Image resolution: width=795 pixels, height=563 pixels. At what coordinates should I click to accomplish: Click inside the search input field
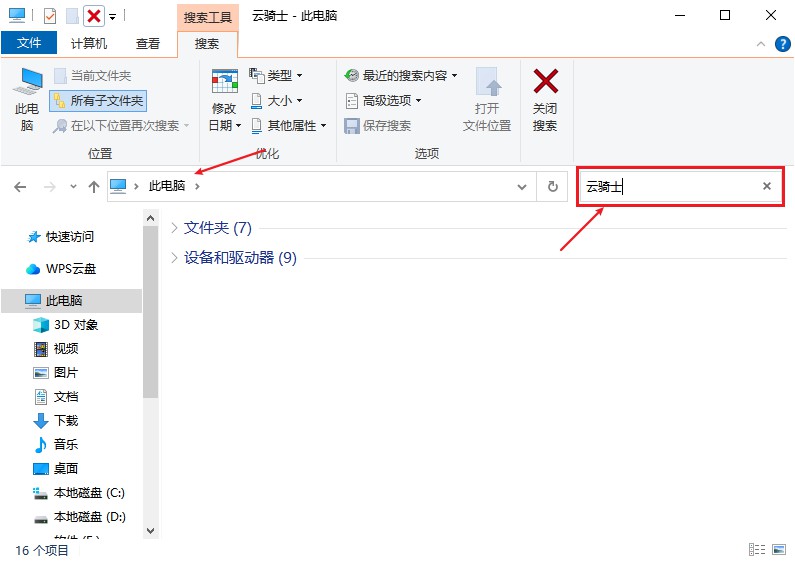[x=669, y=187]
